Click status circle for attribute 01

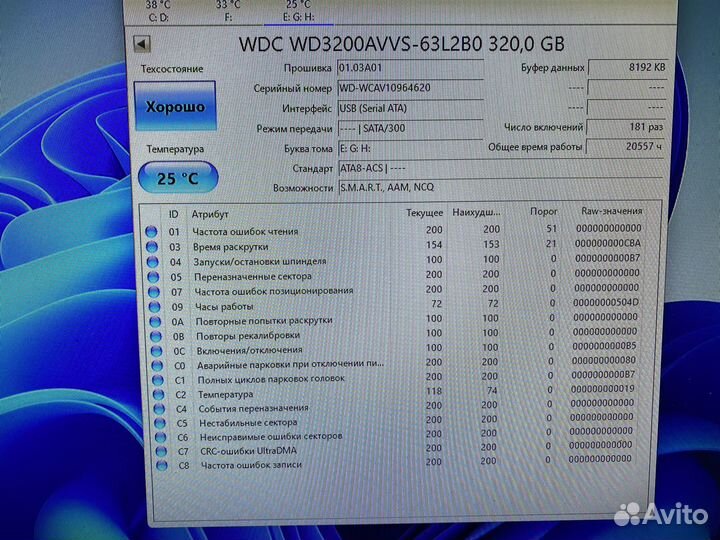[x=151, y=232]
